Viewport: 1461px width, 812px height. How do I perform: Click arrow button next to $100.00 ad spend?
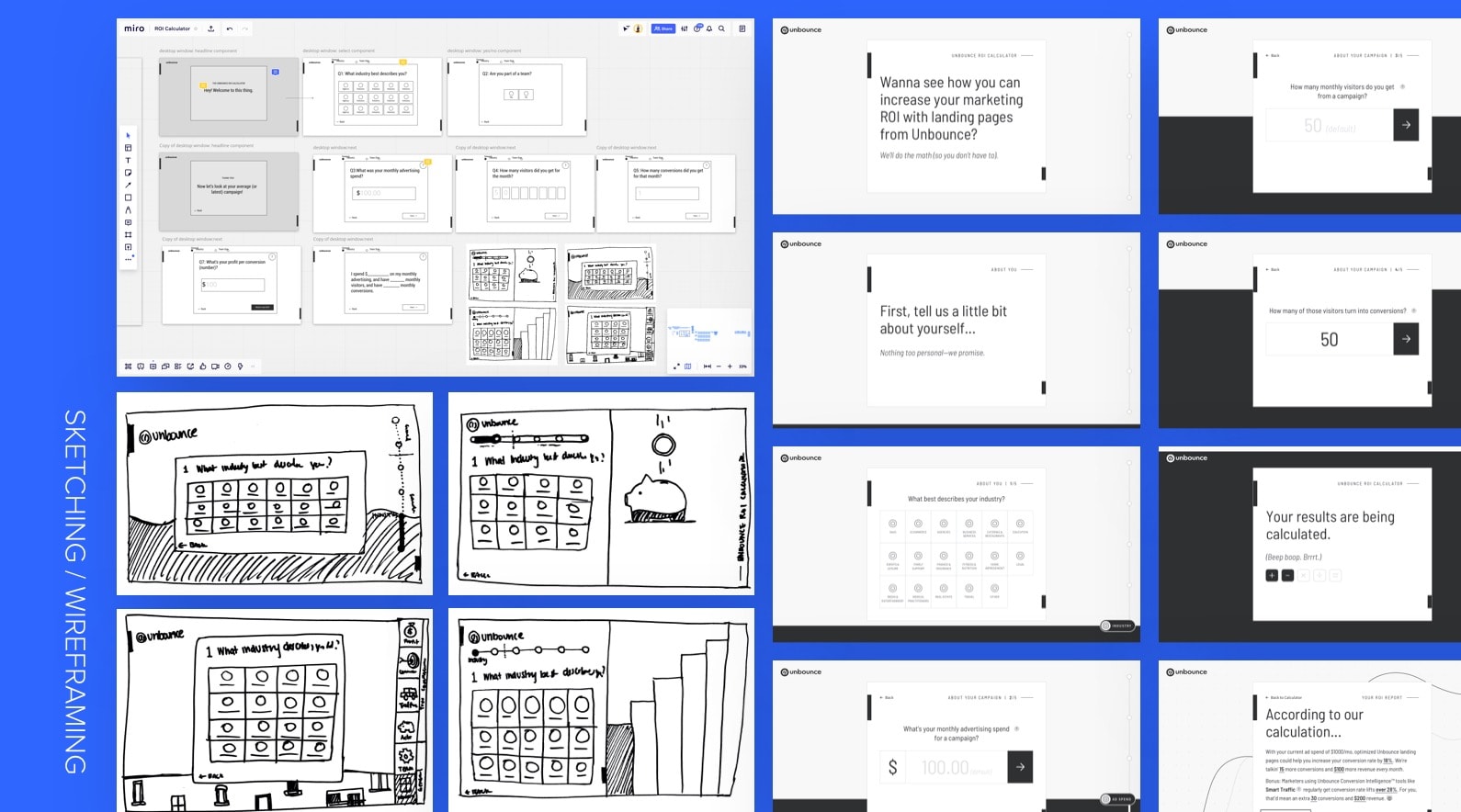[1020, 767]
